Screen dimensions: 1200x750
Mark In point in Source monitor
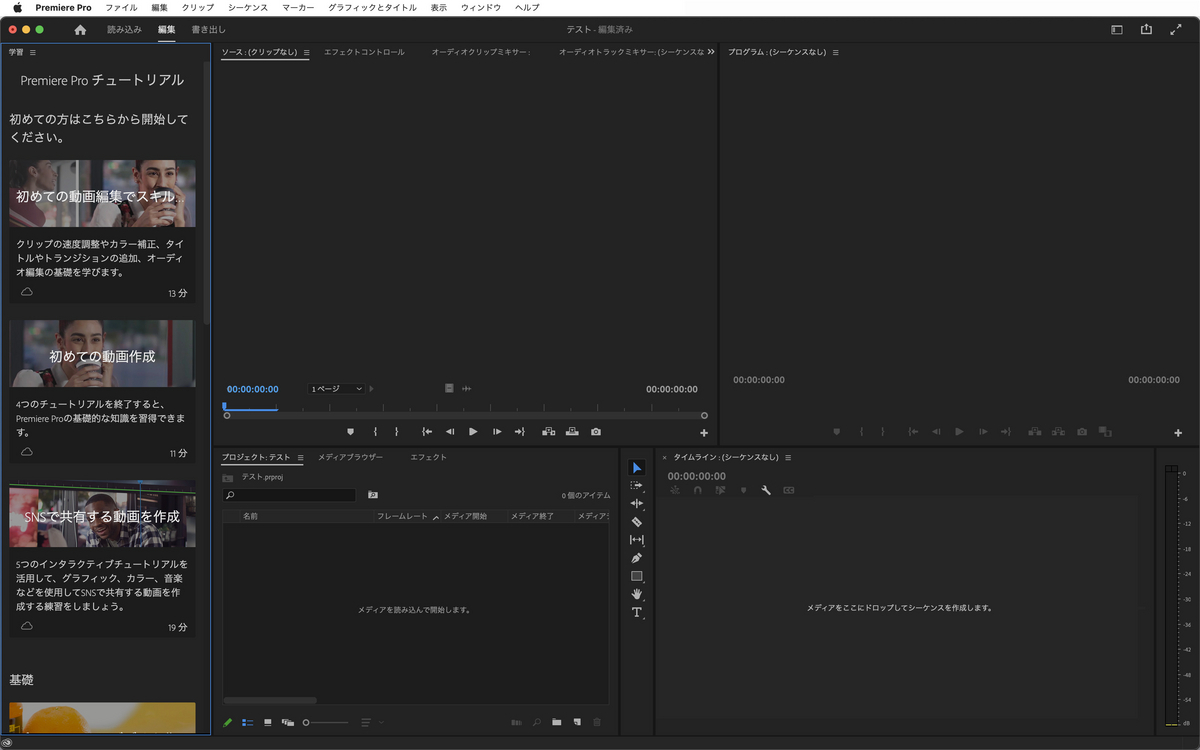tap(375, 432)
